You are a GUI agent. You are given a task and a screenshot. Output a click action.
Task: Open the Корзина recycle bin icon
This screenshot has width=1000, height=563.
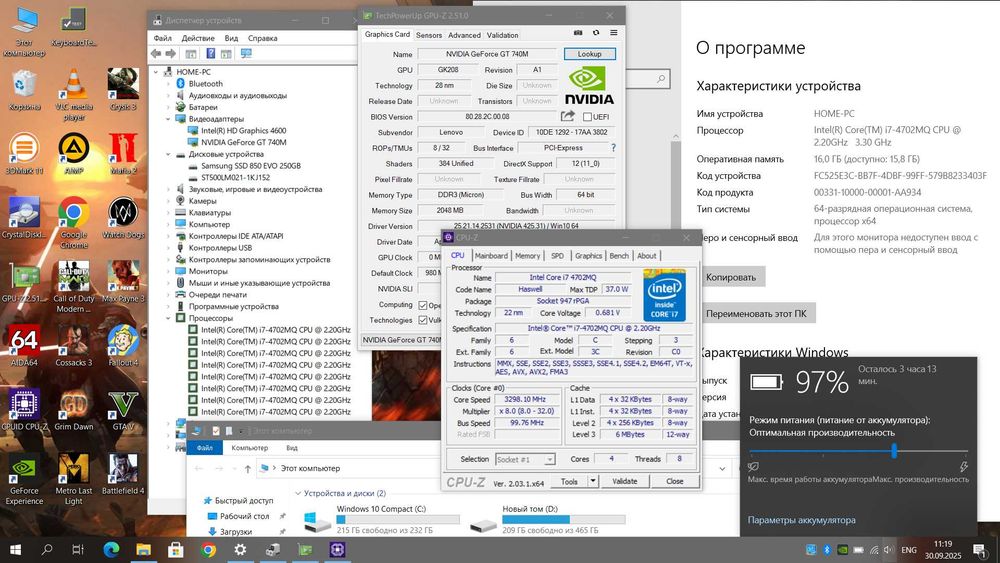pos(24,89)
